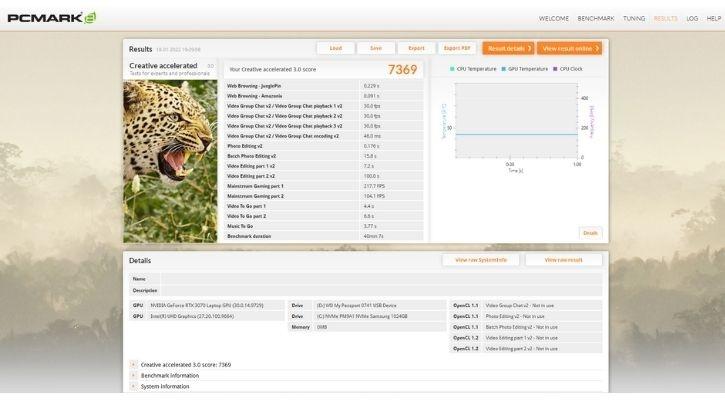Toggle the GPU Temperature legend series
The image size is (725, 400).
tap(524, 69)
